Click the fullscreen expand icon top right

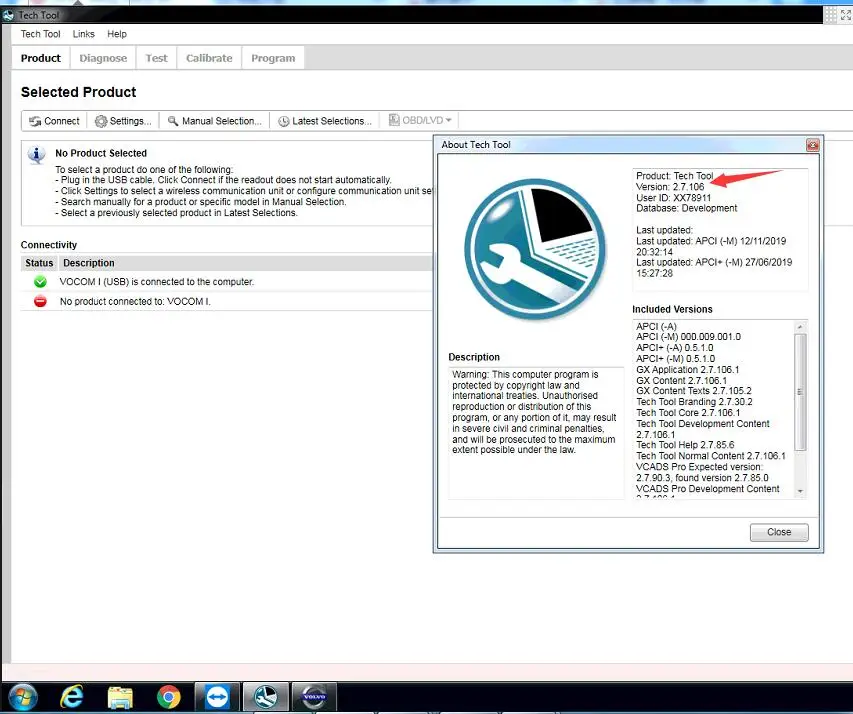point(846,15)
